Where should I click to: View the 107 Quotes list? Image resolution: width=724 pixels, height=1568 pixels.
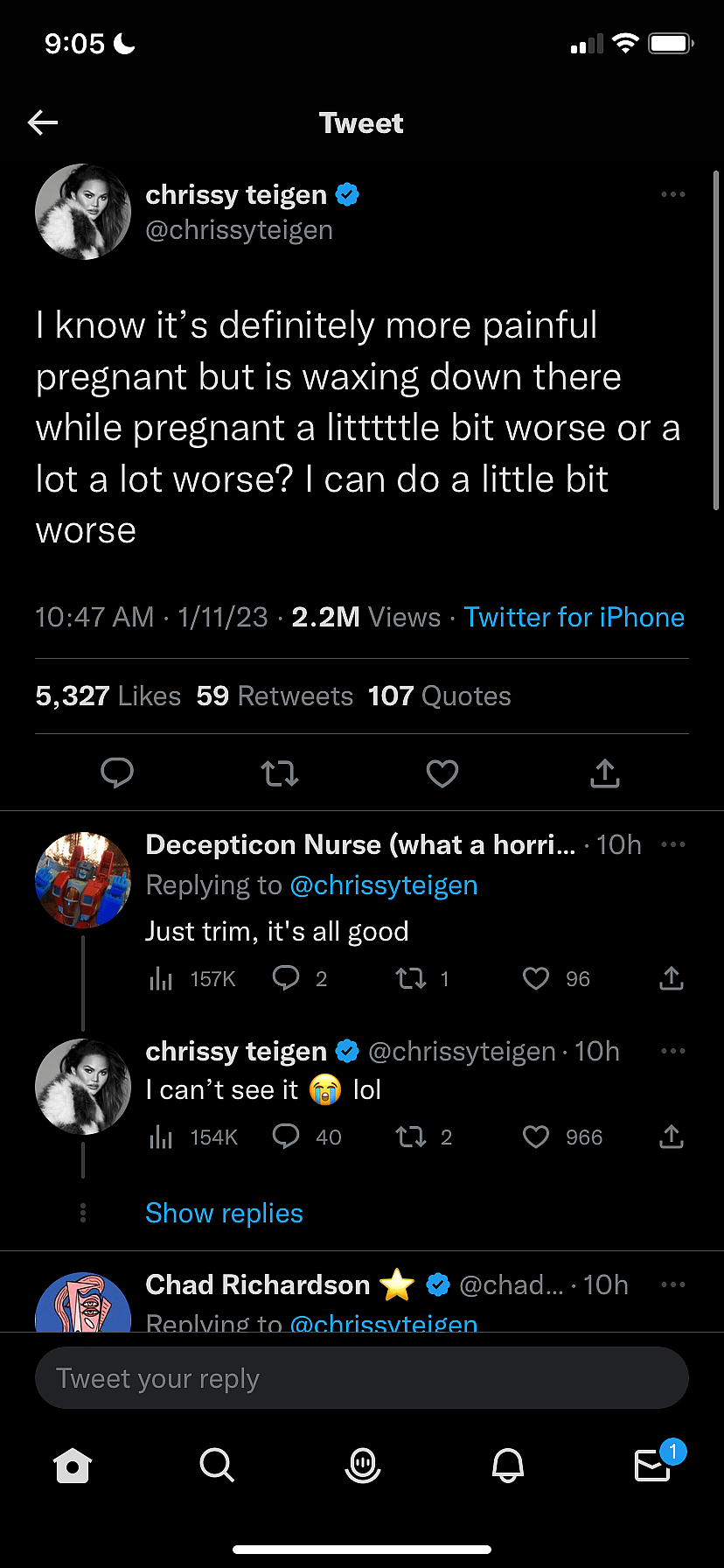[439, 696]
